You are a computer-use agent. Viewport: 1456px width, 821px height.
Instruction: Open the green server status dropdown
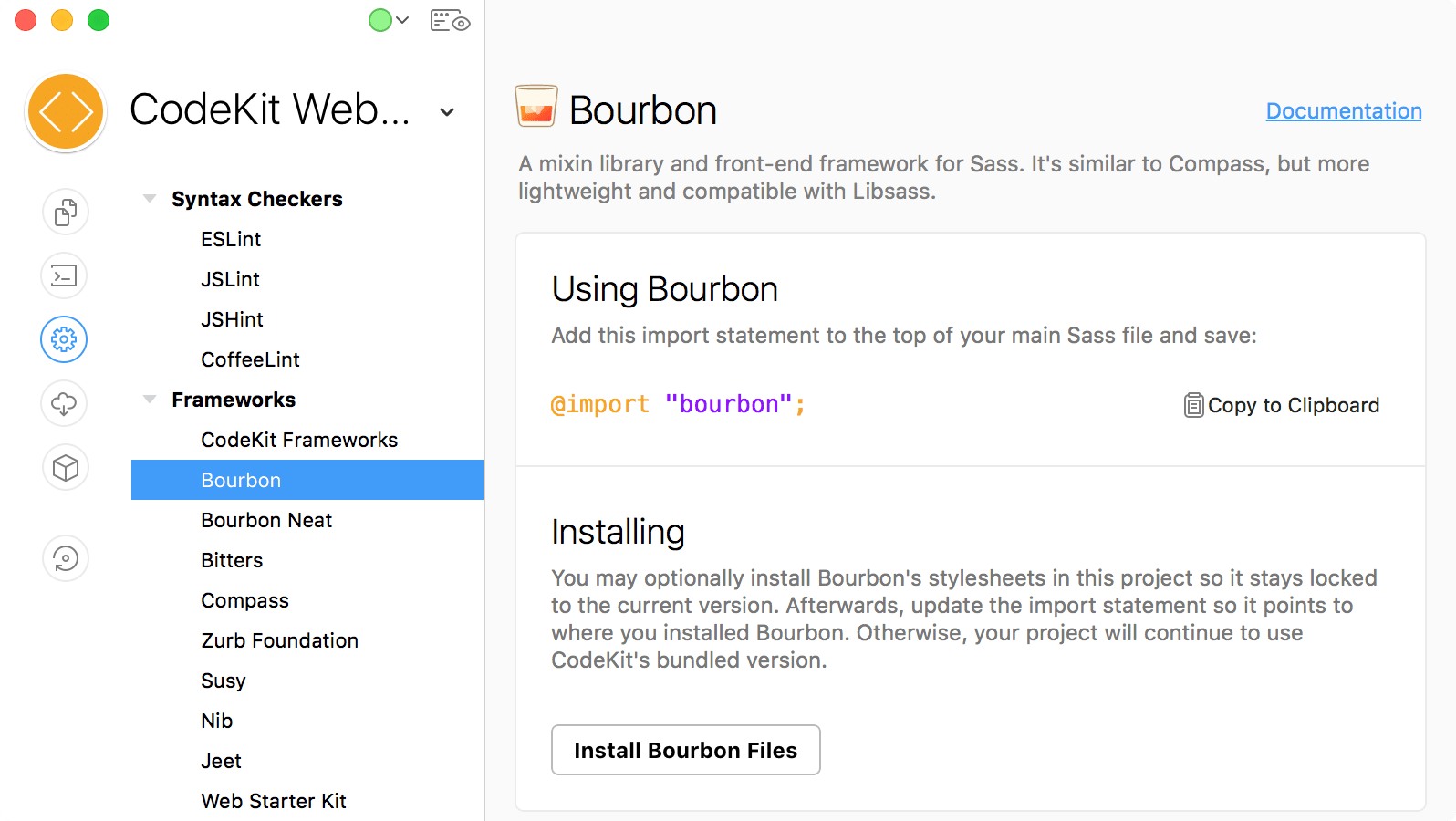389,20
